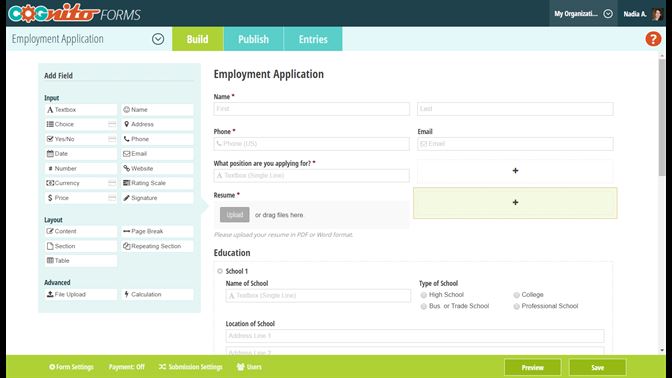The image size is (672, 378).
Task: Open Submission Settings
Action: pyautogui.click(x=190, y=367)
